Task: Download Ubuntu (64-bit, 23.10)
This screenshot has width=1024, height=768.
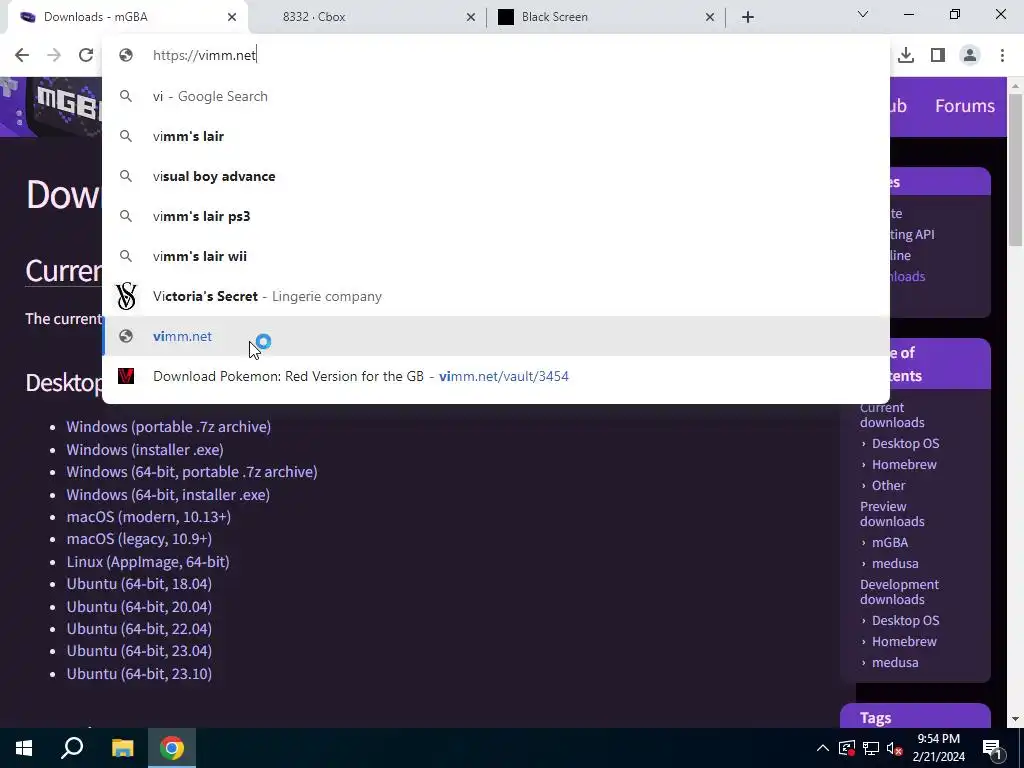Action: [x=139, y=674]
